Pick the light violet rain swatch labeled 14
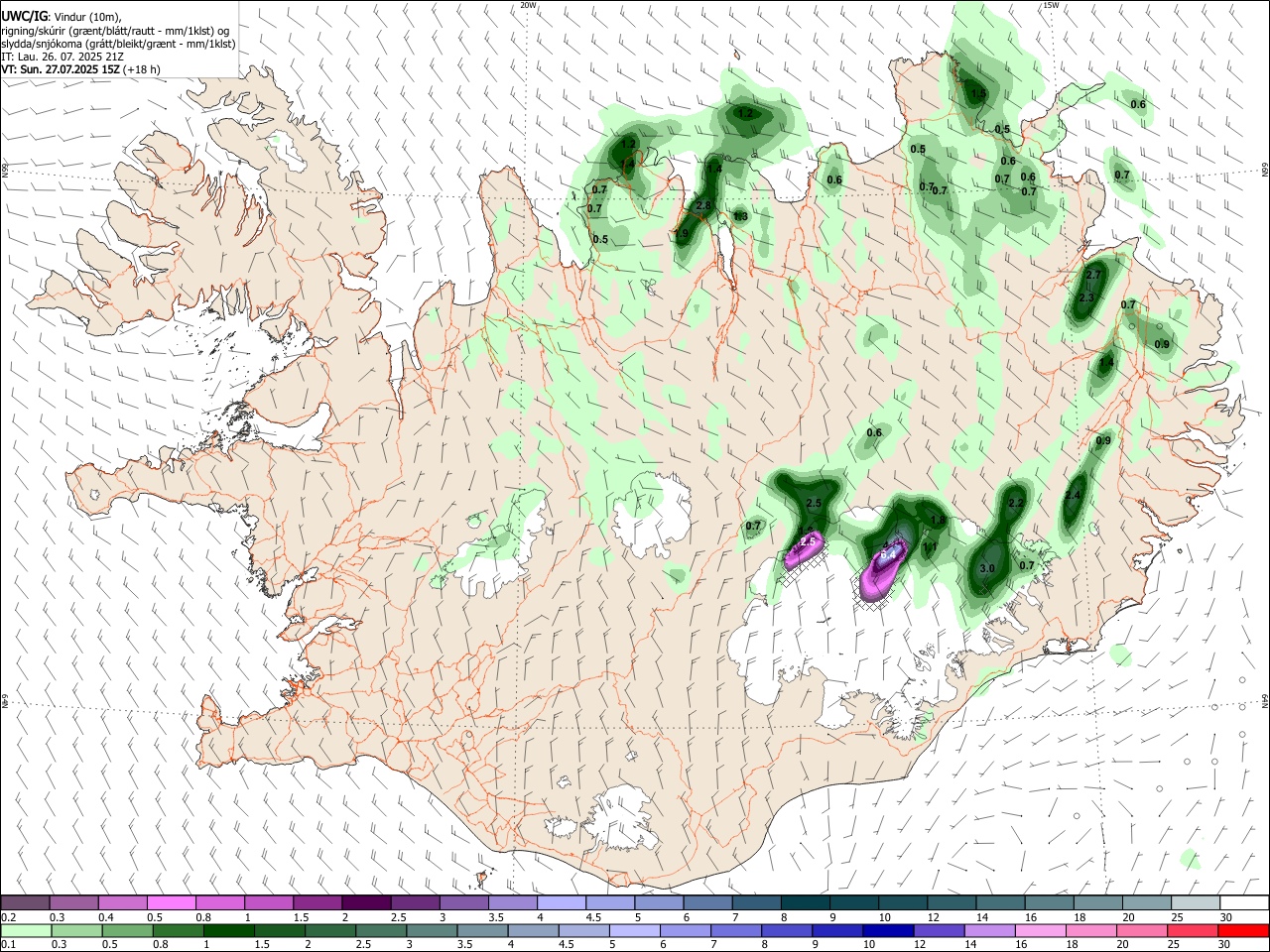1270x952 pixels. coord(988,930)
